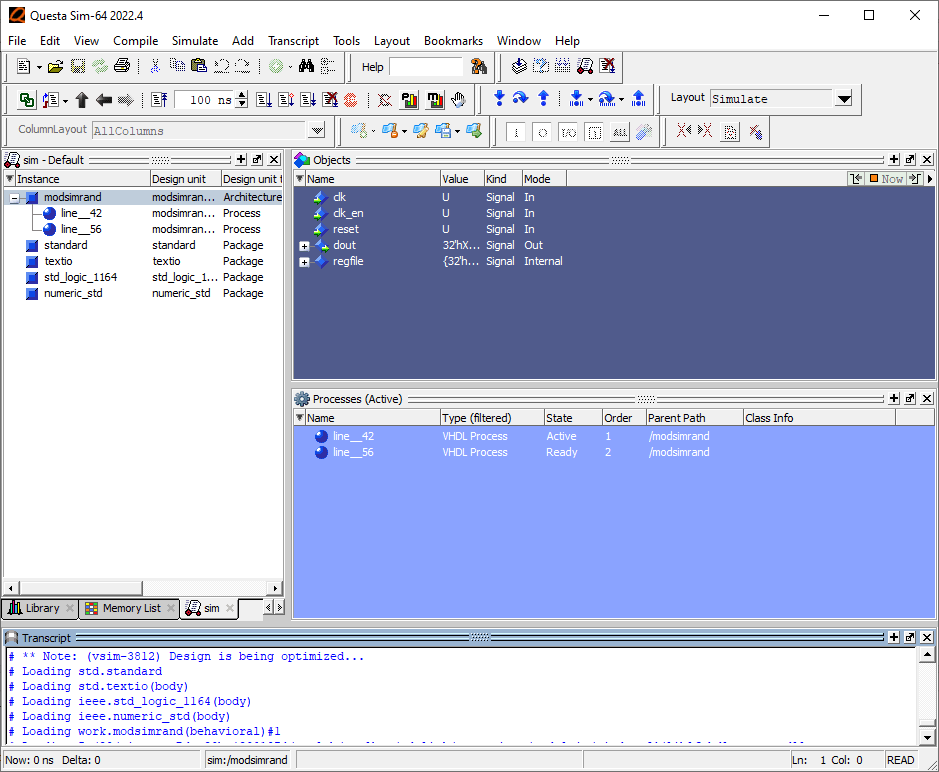Open the Layout Simulate dropdown
Screen dimensions: 939x772
[x=843, y=99]
